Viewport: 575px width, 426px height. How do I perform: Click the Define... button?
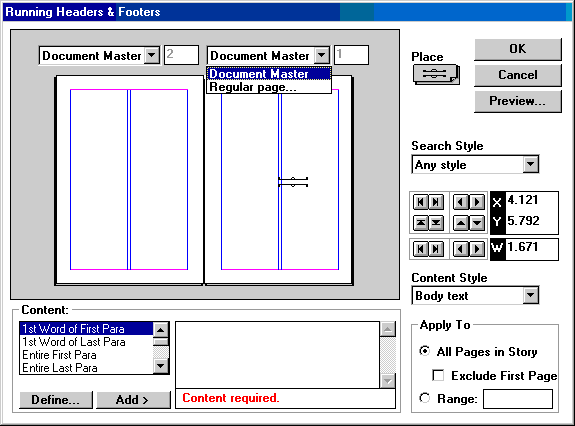pos(55,400)
